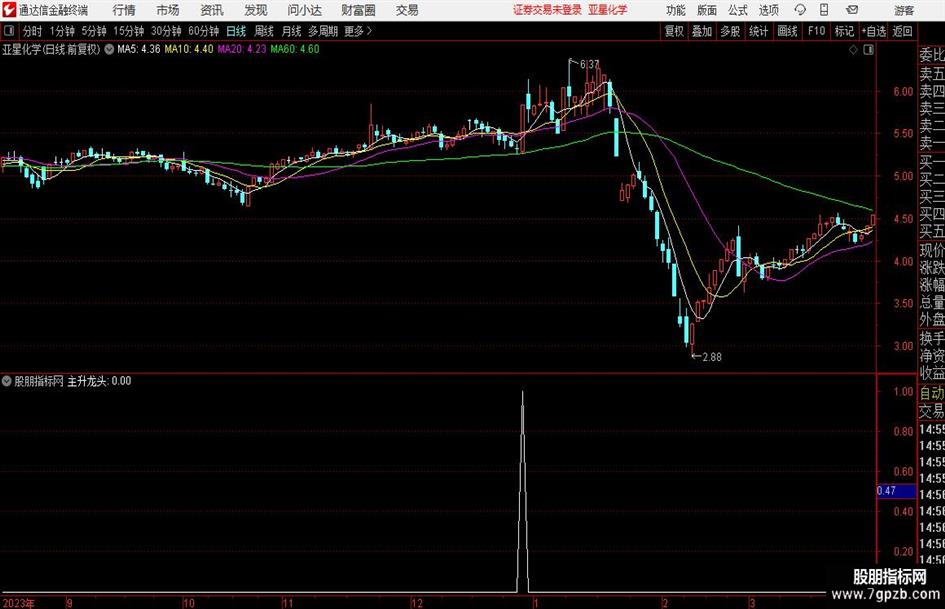
Task: Open the 选项 menu
Action: (768, 10)
